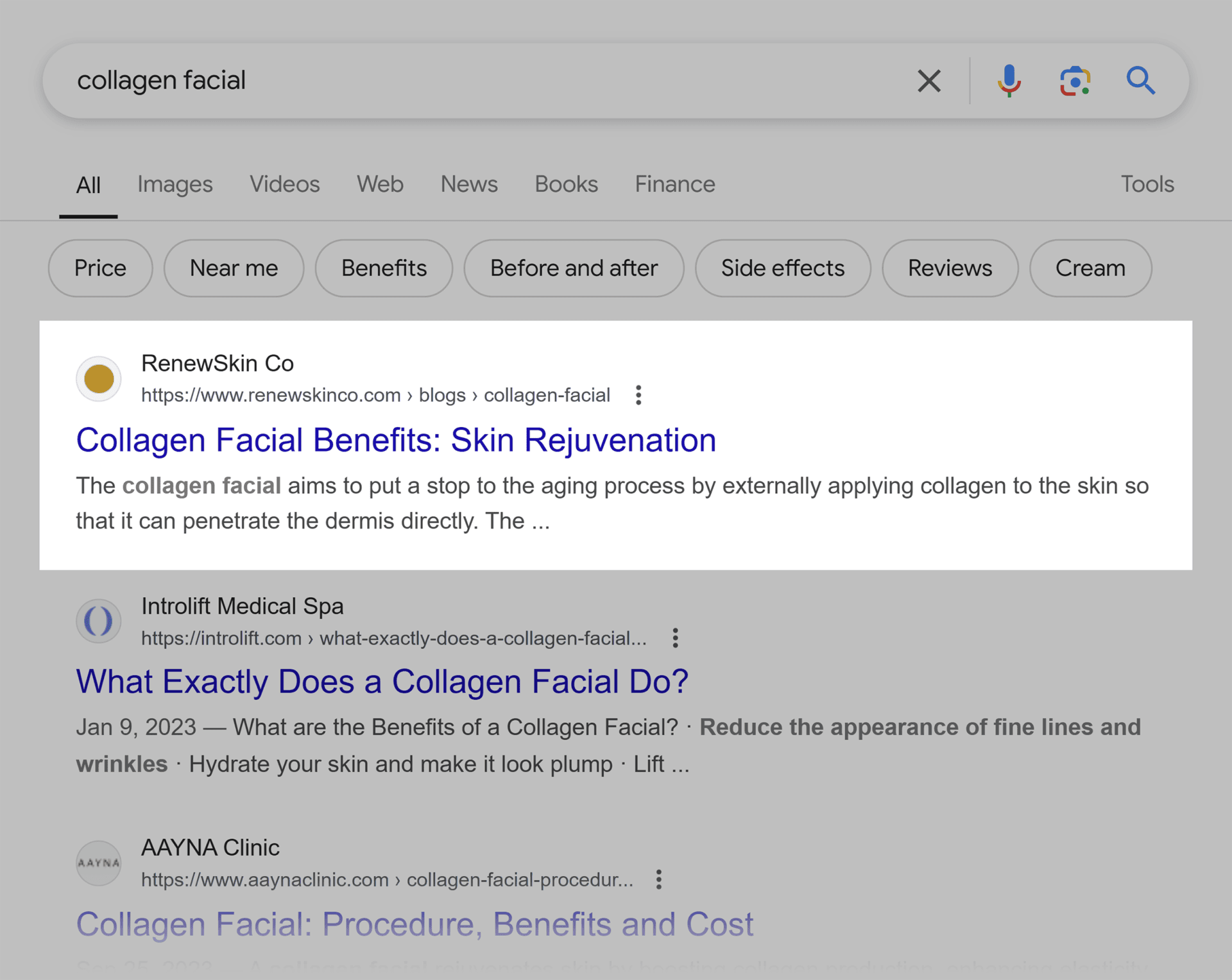Switch to the Videos tab
1232x980 pixels.
click(x=285, y=185)
